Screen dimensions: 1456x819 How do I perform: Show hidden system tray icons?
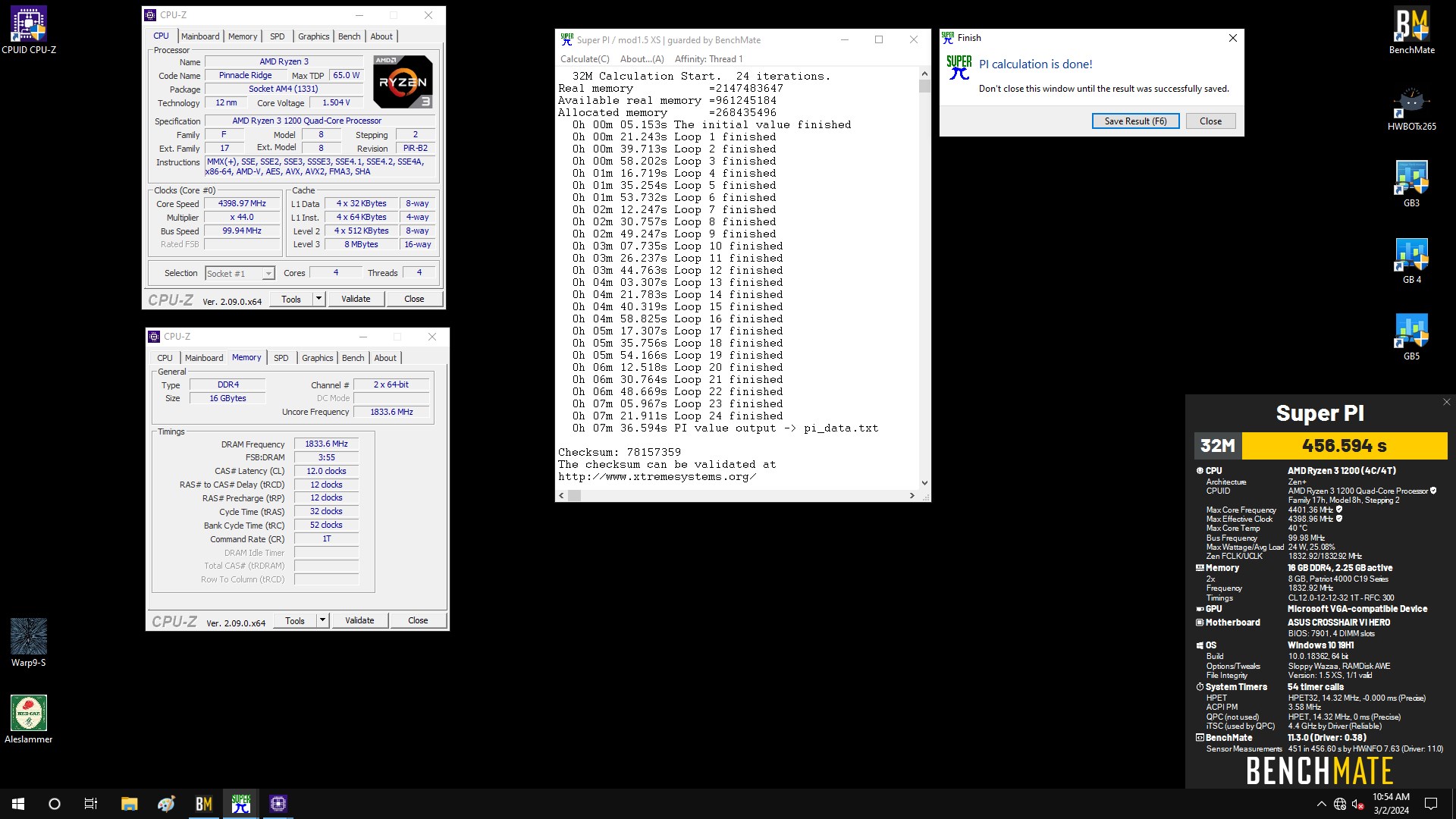[x=1322, y=804]
